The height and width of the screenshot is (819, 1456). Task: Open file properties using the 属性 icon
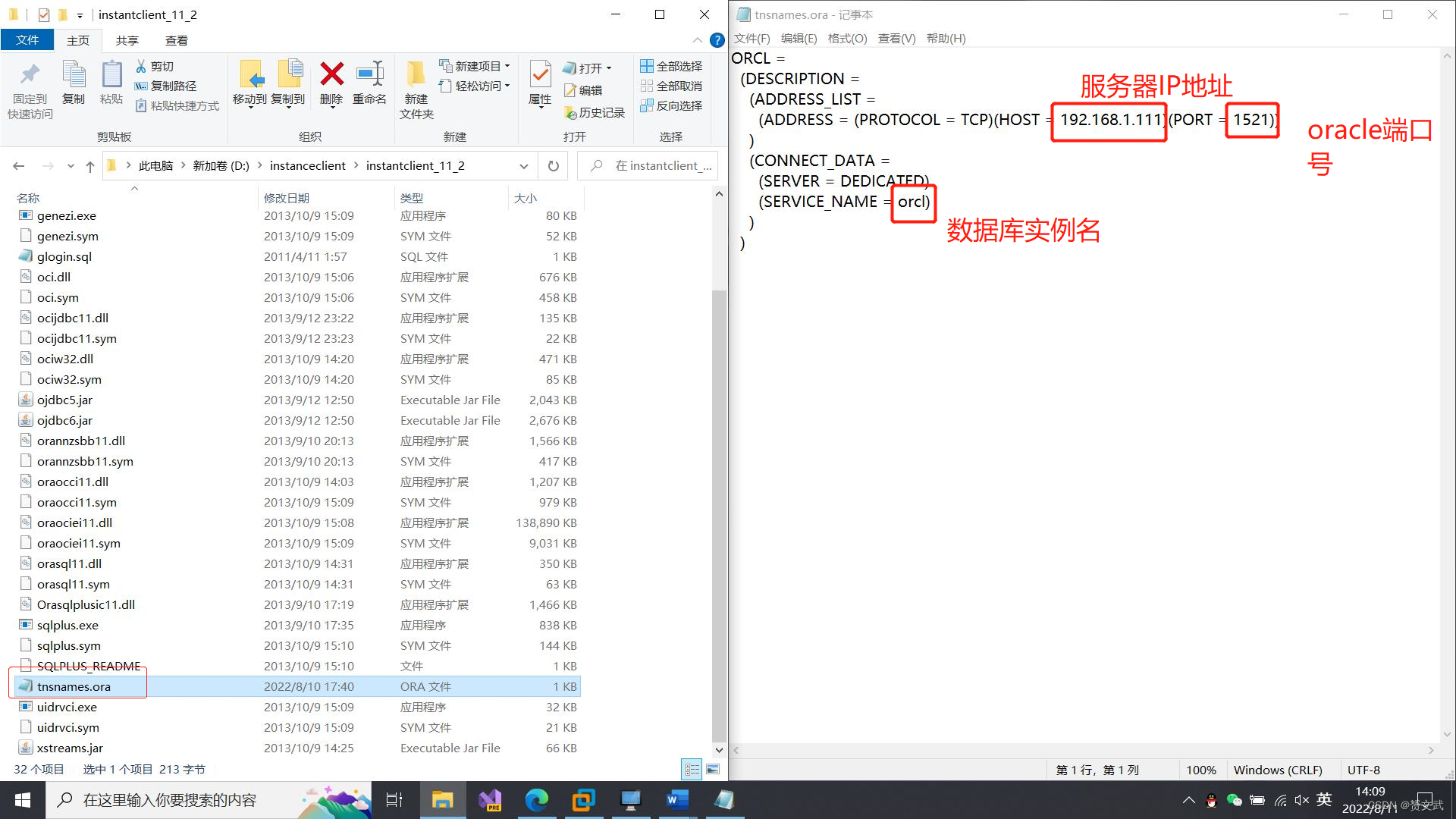539,85
